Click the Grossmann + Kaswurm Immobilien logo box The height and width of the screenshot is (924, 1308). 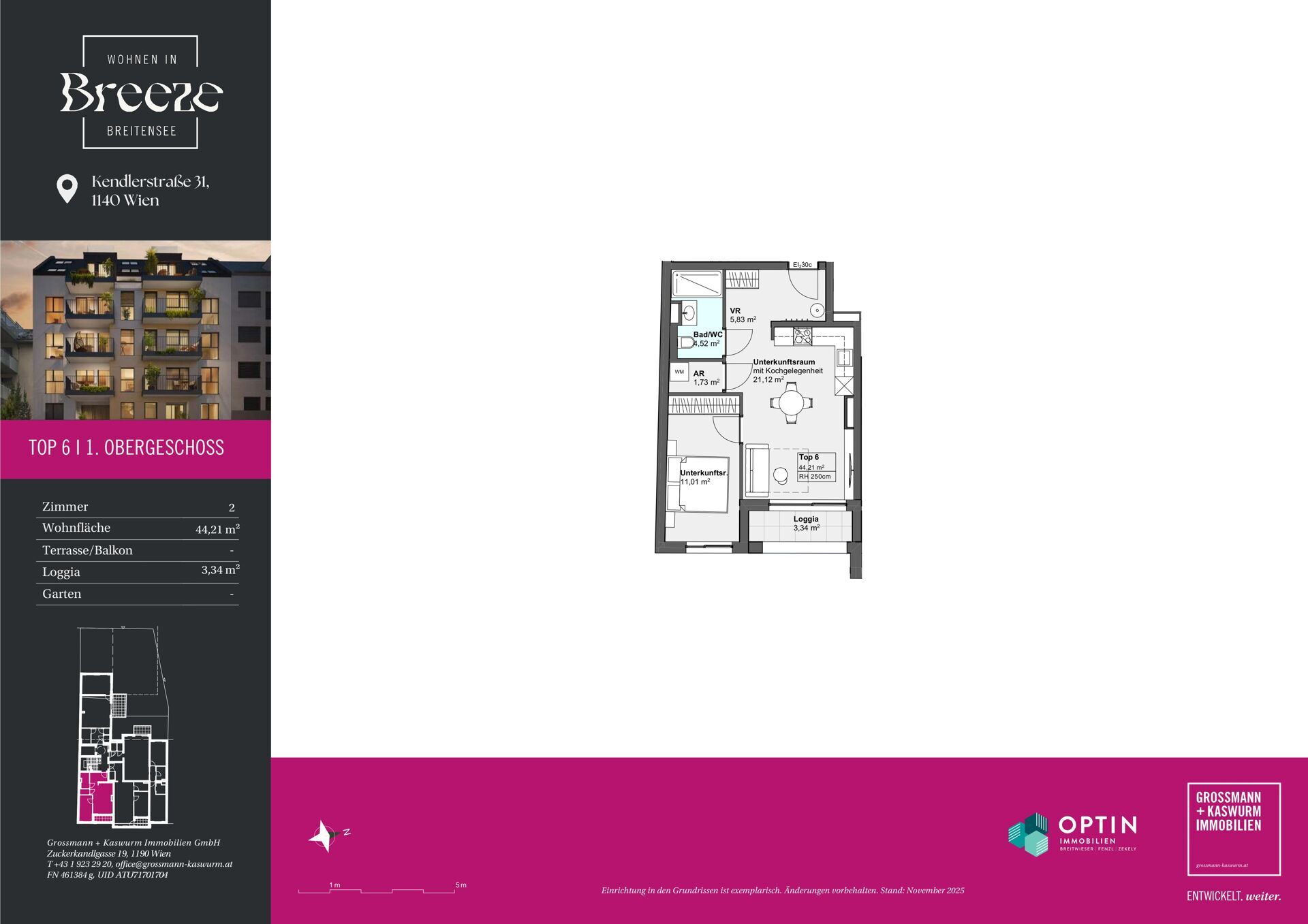click(1234, 828)
